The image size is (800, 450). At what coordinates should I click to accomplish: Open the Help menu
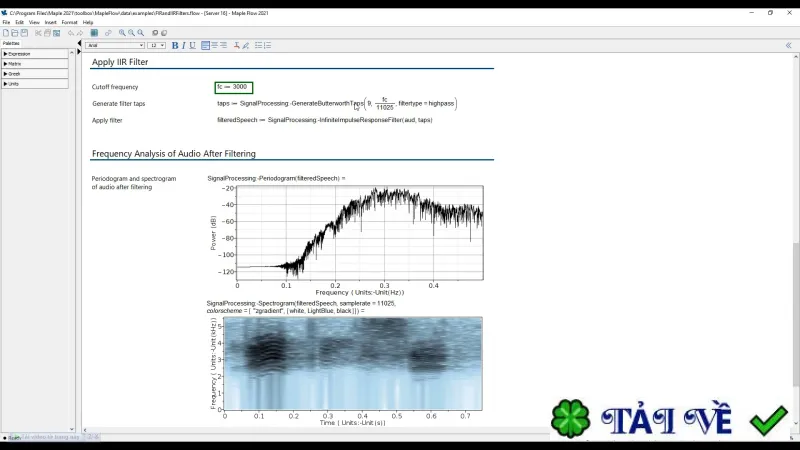click(88, 22)
